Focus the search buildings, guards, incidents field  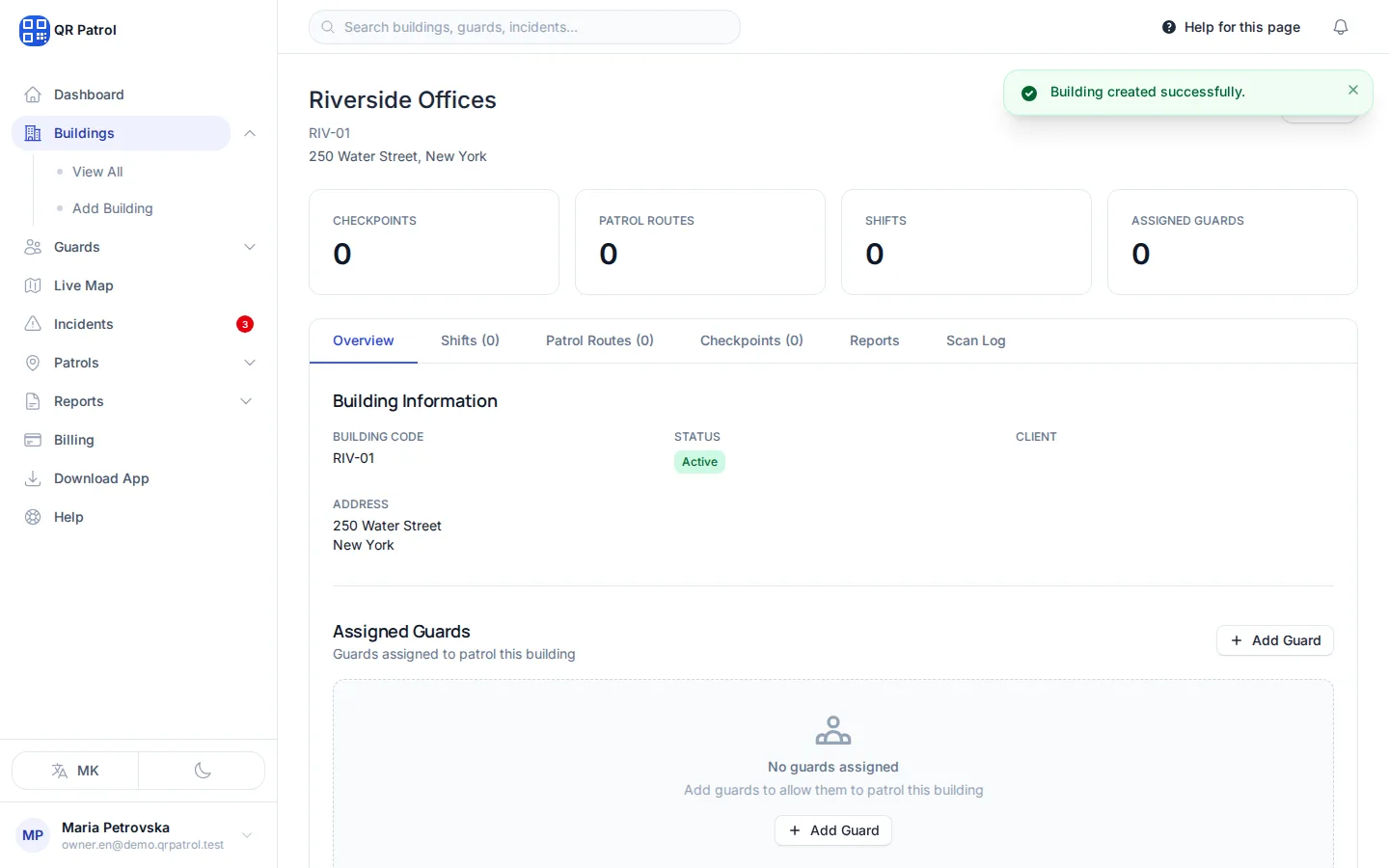(x=525, y=27)
